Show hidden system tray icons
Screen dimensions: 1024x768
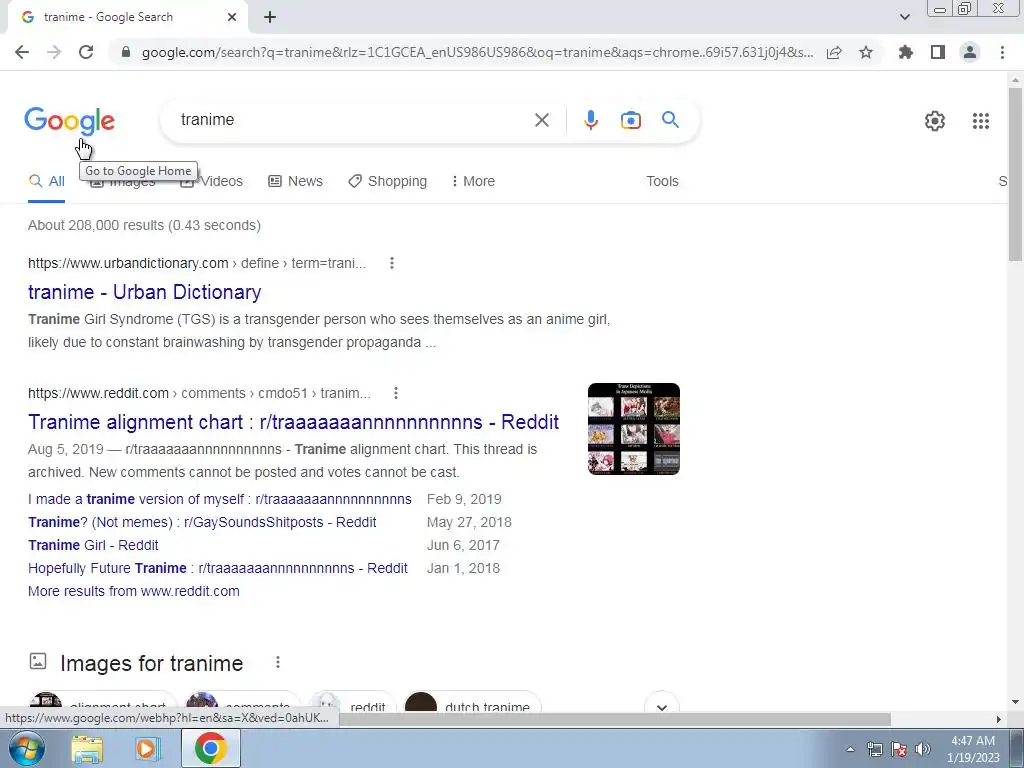pos(850,749)
